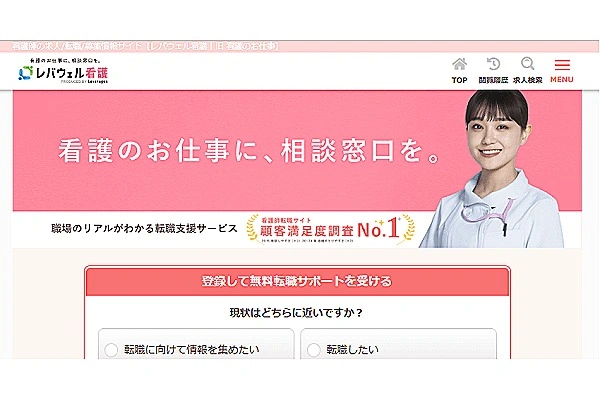Open browsing history clock icon

click(x=493, y=64)
